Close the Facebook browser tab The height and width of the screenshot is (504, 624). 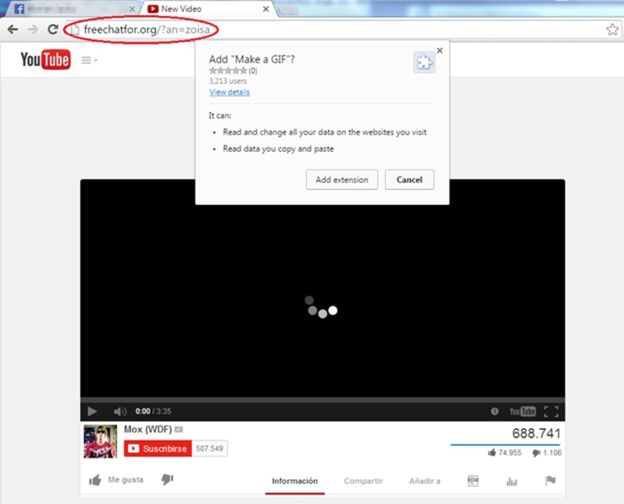[132, 9]
